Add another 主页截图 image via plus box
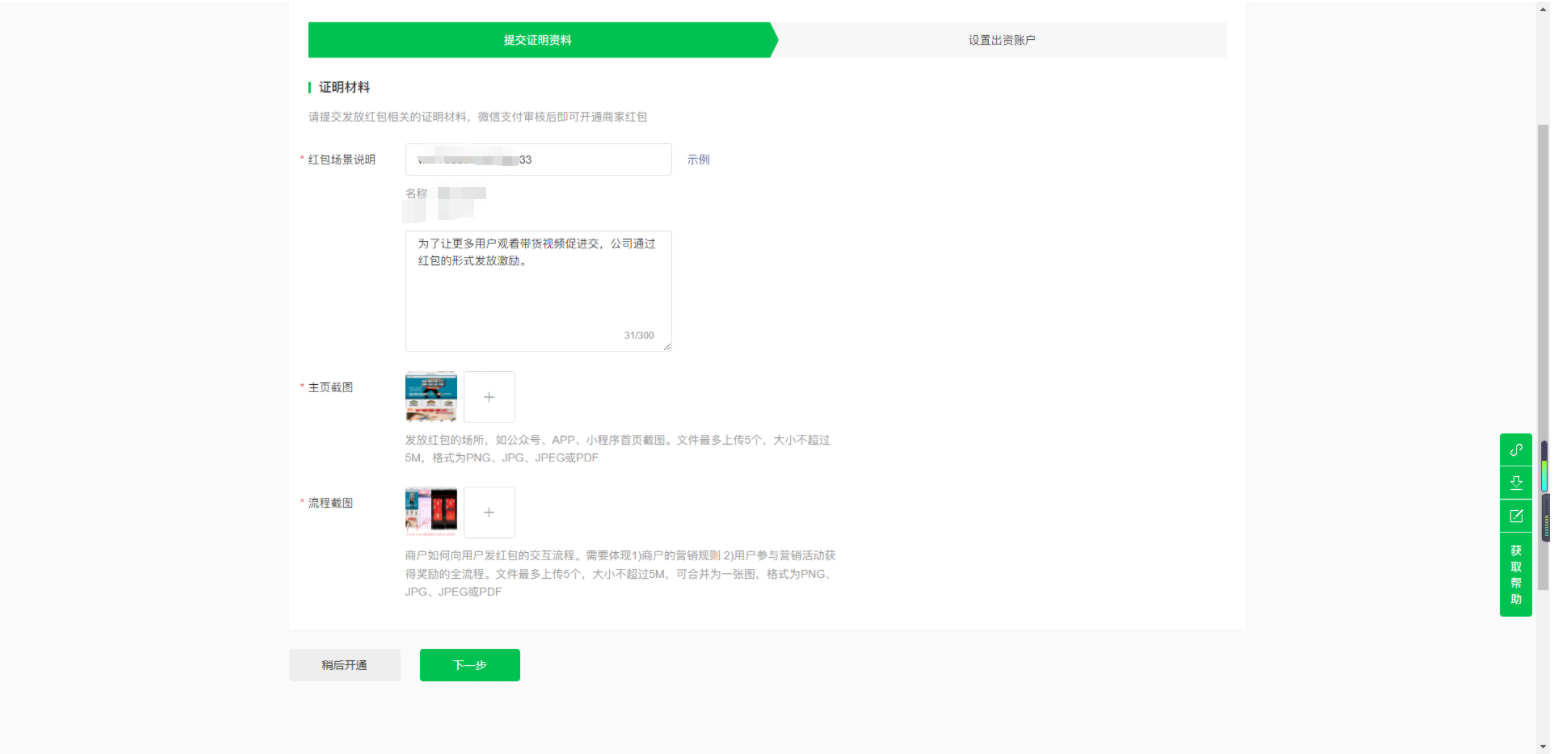Screen dimensions: 1553x754 (x=489, y=397)
